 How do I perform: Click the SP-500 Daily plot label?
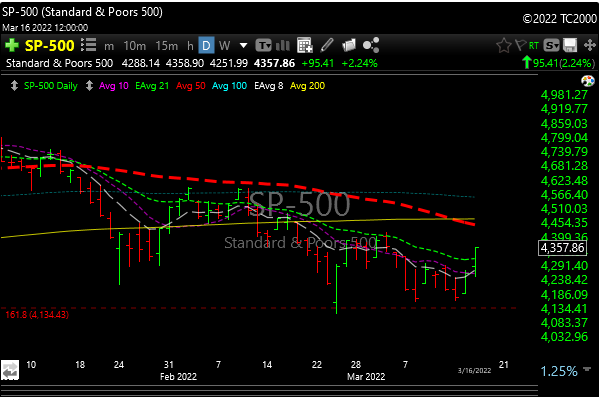click(51, 86)
